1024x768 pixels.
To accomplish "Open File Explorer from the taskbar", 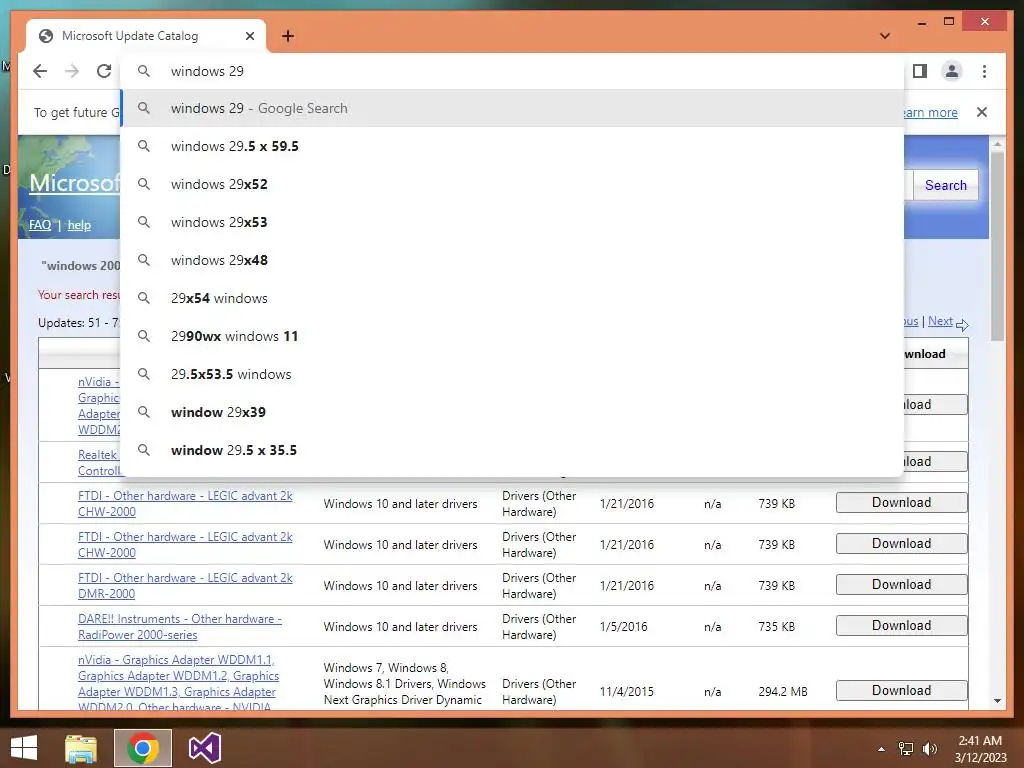I will coord(81,748).
